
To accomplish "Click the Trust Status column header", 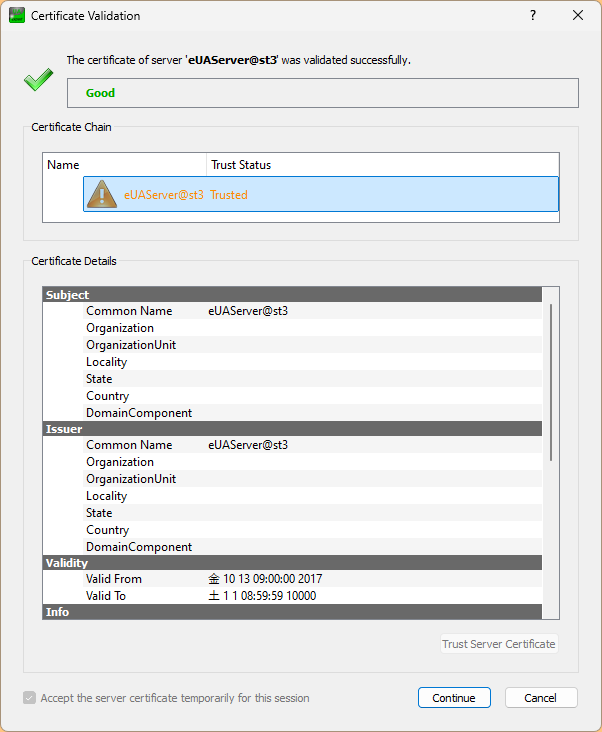I will (380, 165).
